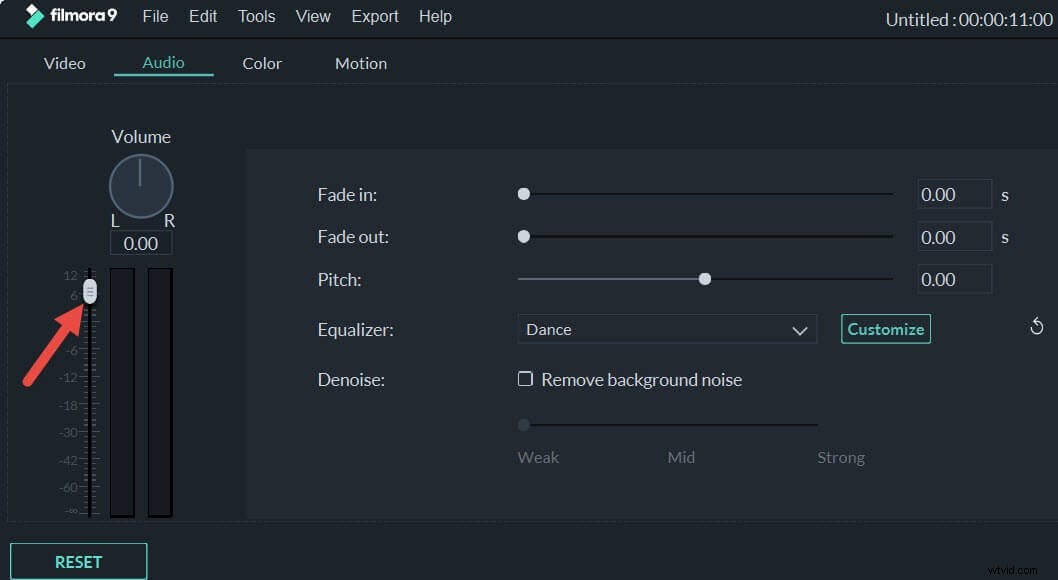This screenshot has height=580, width=1058.
Task: Switch to the Motion tab
Action: click(360, 63)
